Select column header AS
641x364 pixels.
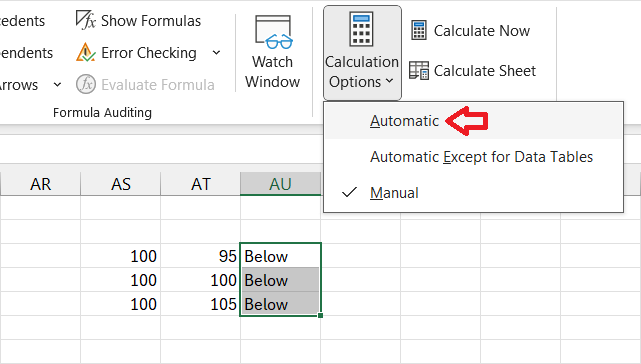(x=121, y=184)
